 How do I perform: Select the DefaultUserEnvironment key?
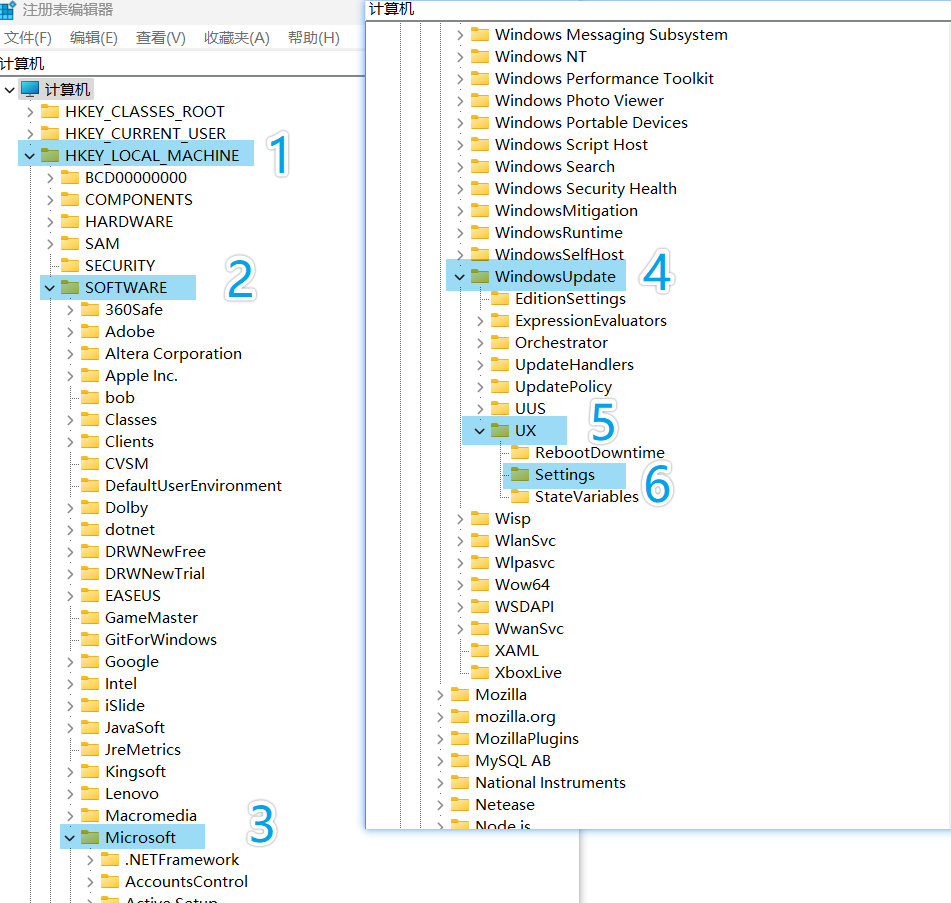click(193, 486)
